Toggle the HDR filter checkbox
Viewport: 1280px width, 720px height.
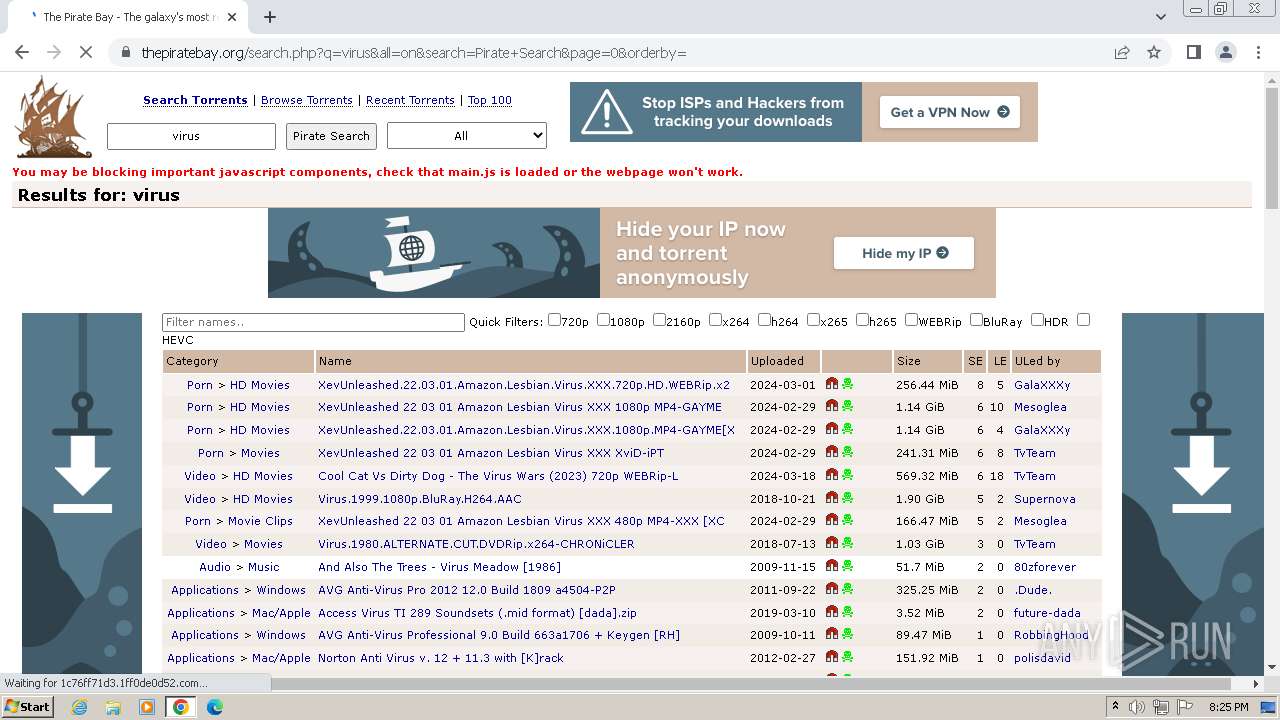pyautogui.click(x=1037, y=320)
